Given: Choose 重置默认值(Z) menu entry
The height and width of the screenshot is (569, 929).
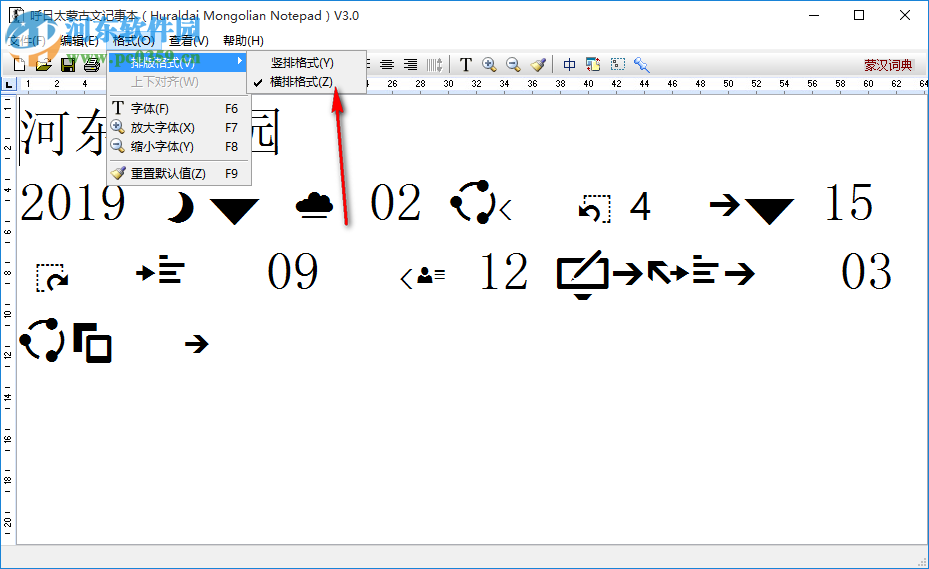Looking at the screenshot, I should (168, 173).
